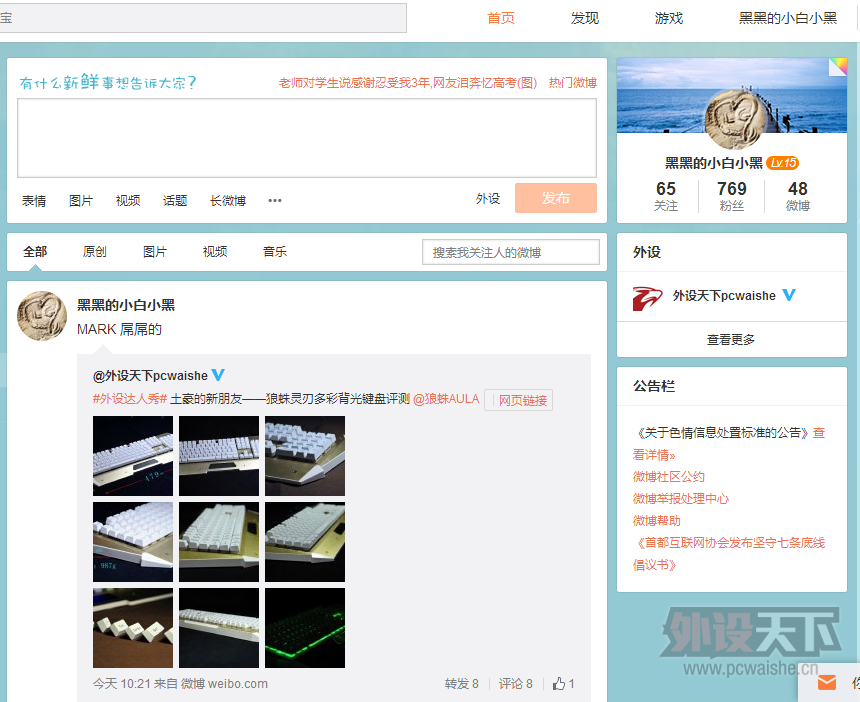
Task: Add a video via 视频 in composer
Action: (x=128, y=201)
